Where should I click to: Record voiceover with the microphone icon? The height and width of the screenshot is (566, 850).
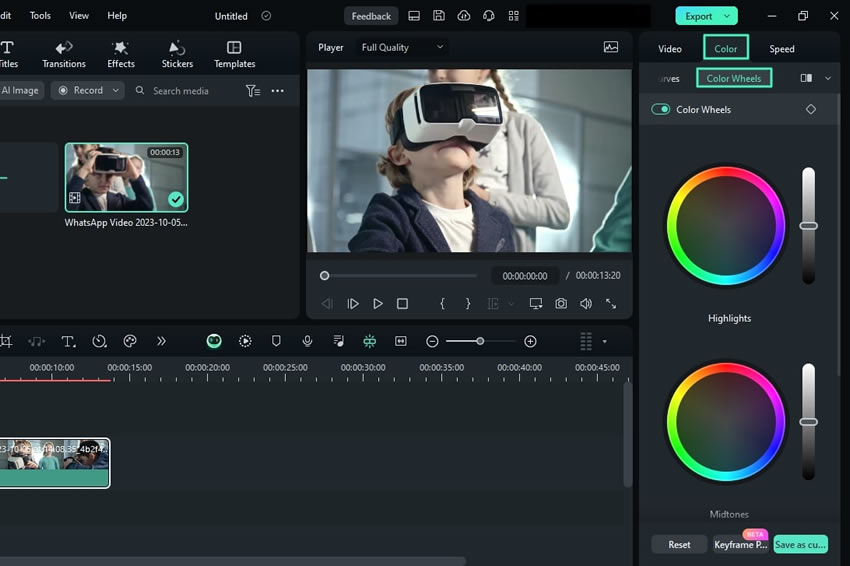pyautogui.click(x=307, y=341)
